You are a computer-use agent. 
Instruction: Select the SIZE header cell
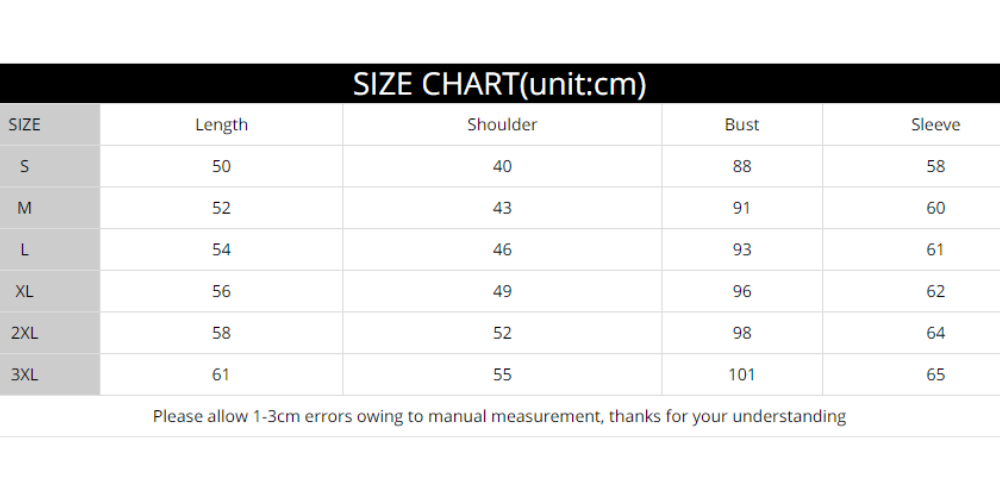25,125
